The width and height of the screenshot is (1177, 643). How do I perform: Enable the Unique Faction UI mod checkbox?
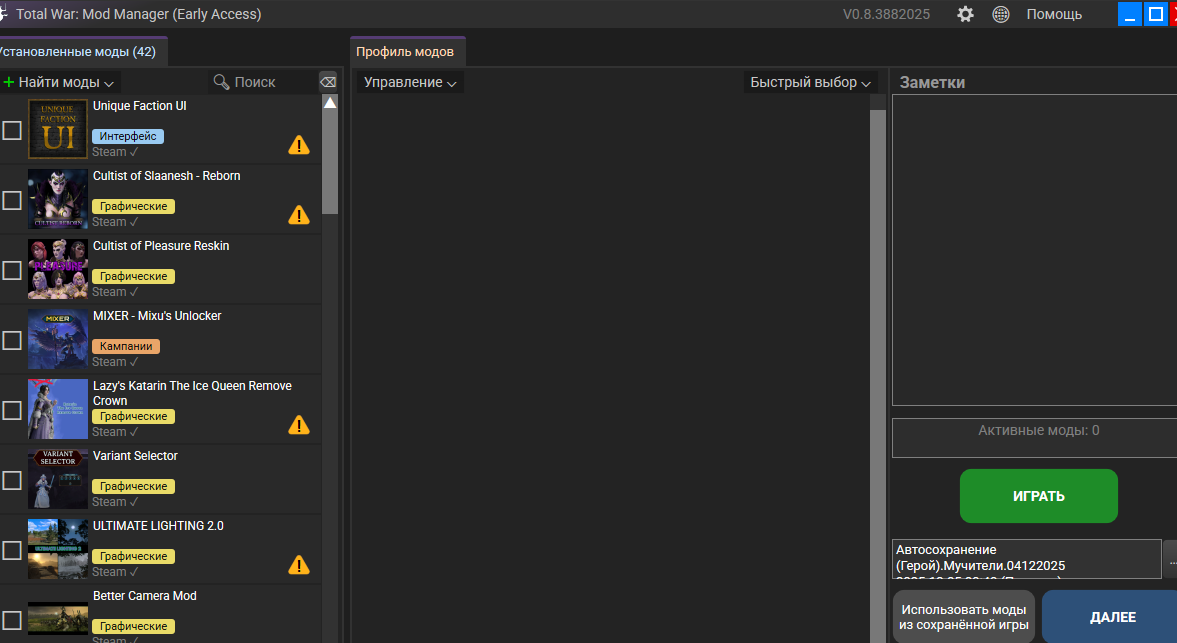tap(12, 130)
